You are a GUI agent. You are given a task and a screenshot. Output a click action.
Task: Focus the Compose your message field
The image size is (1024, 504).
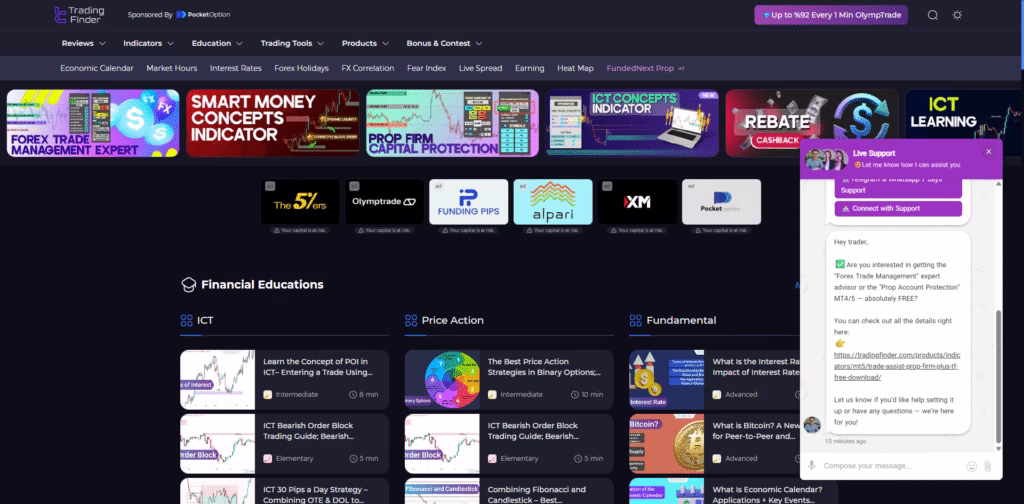[x=891, y=465]
